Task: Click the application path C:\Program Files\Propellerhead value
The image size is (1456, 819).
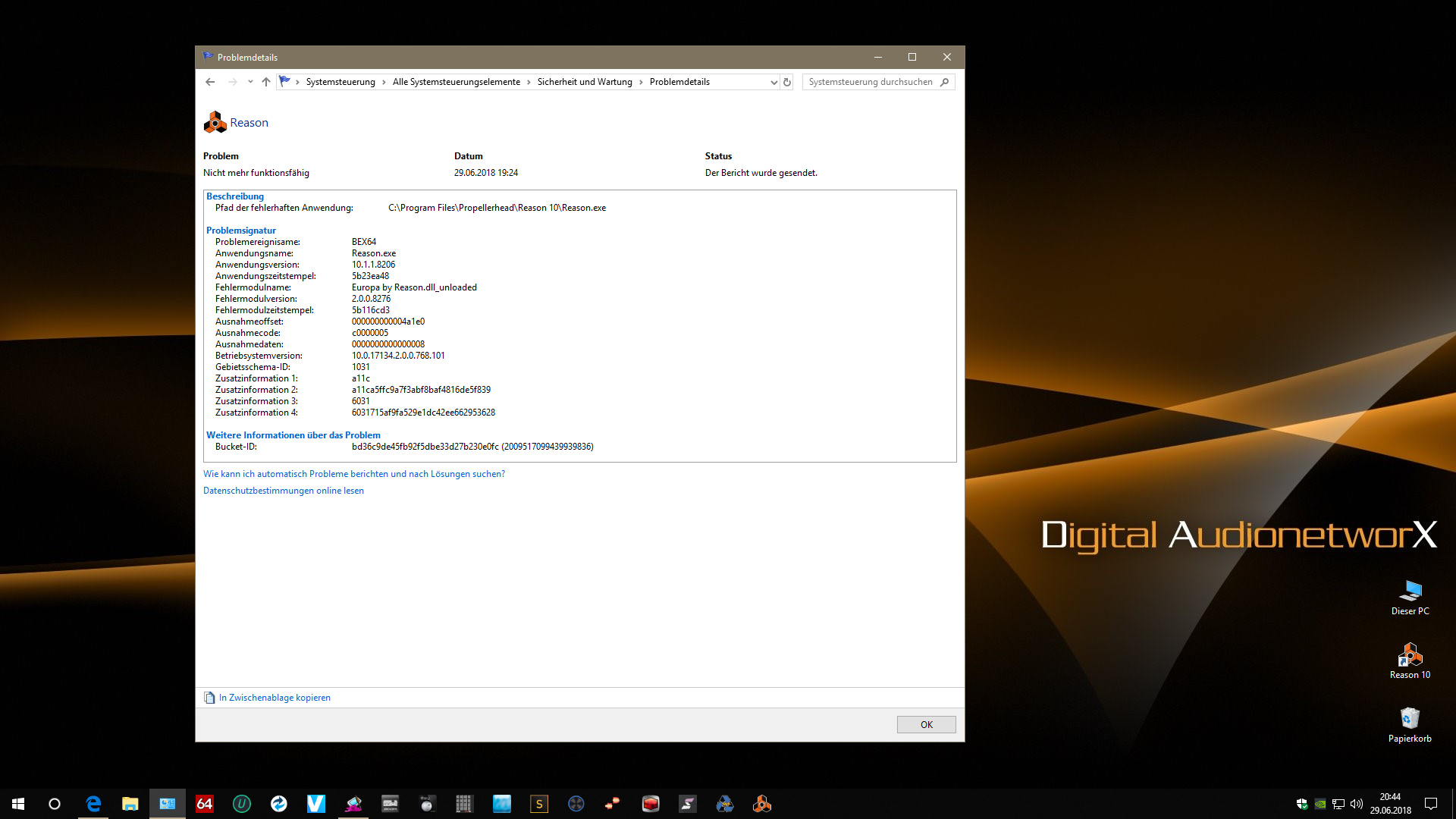Action: click(x=497, y=208)
